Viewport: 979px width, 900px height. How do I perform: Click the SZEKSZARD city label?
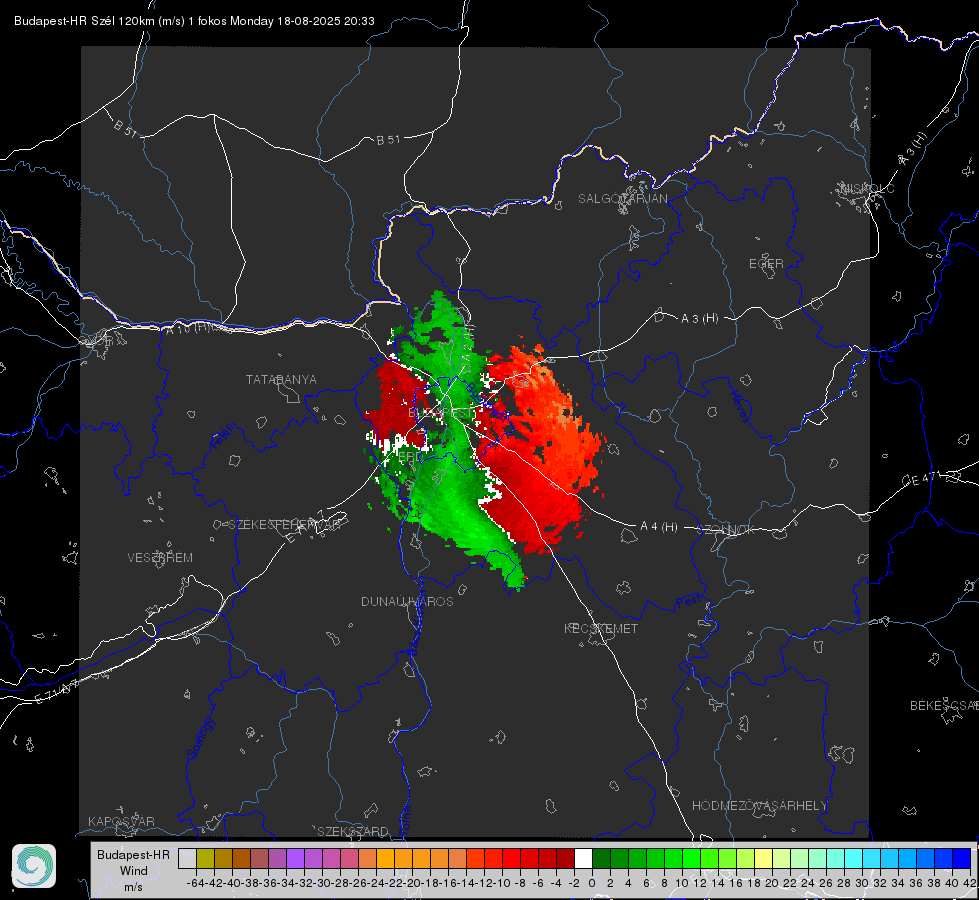click(x=353, y=831)
